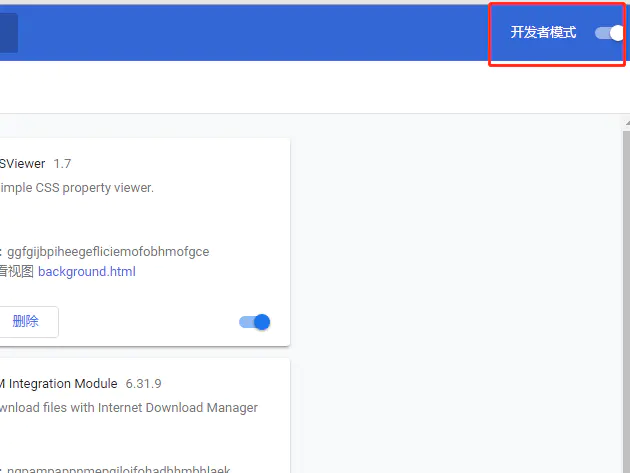Click the version number 6.31.9

(x=143, y=383)
